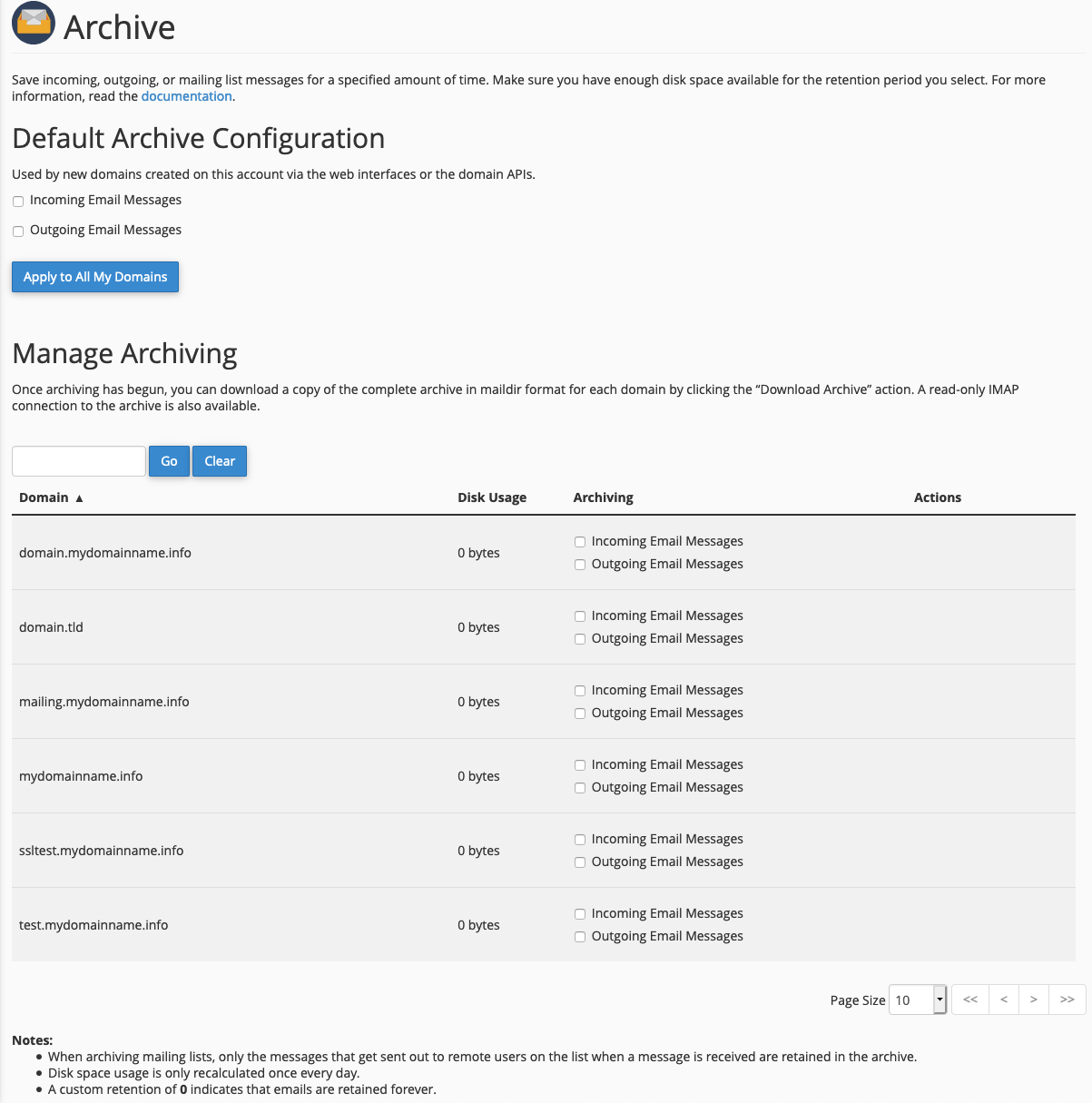Toggle Incoming archiving for ssltest.mydomainname.info
The height and width of the screenshot is (1103, 1092).
coord(580,840)
